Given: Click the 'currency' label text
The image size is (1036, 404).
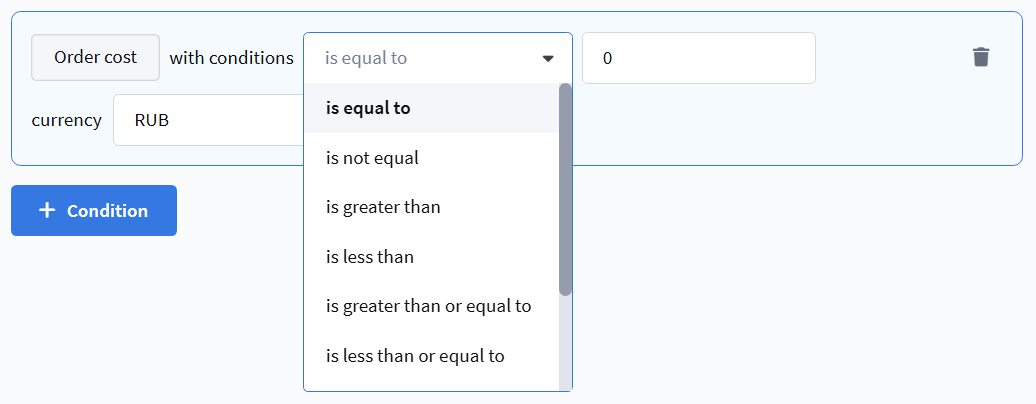Looking at the screenshot, I should 66,120.
